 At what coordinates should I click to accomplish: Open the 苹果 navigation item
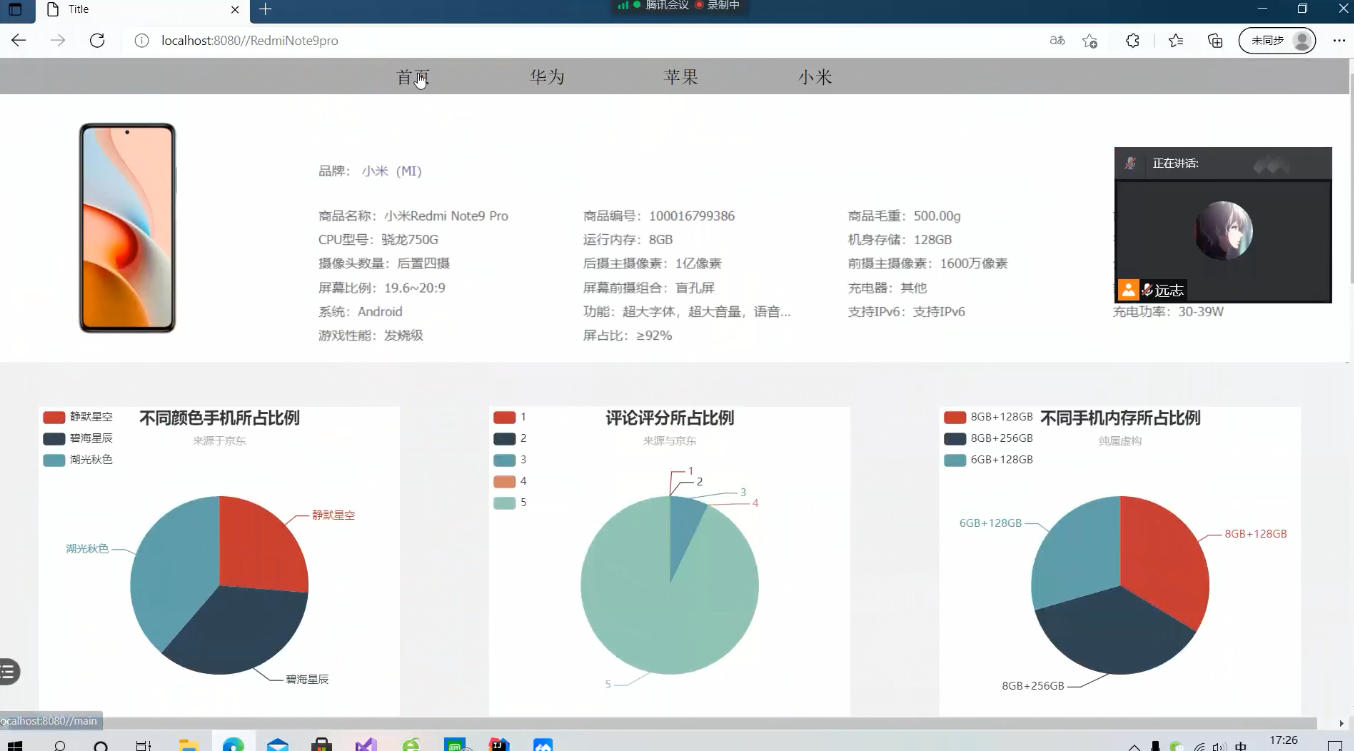(x=681, y=77)
